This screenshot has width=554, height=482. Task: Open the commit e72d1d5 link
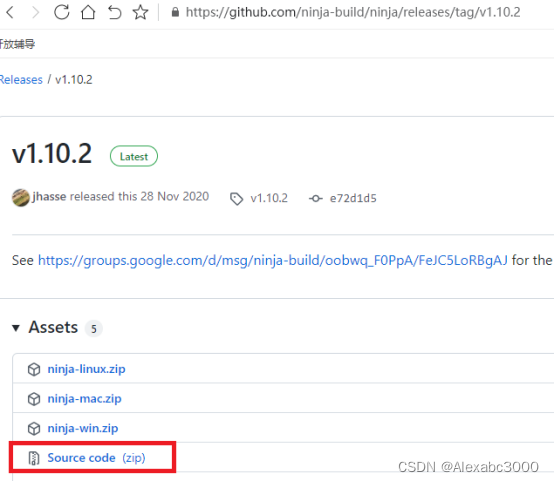click(353, 198)
